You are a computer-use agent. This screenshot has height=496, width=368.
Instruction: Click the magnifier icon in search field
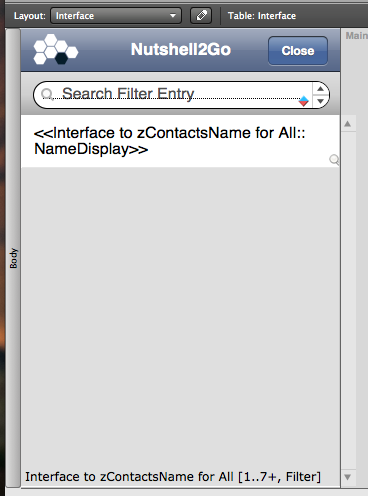[47, 94]
